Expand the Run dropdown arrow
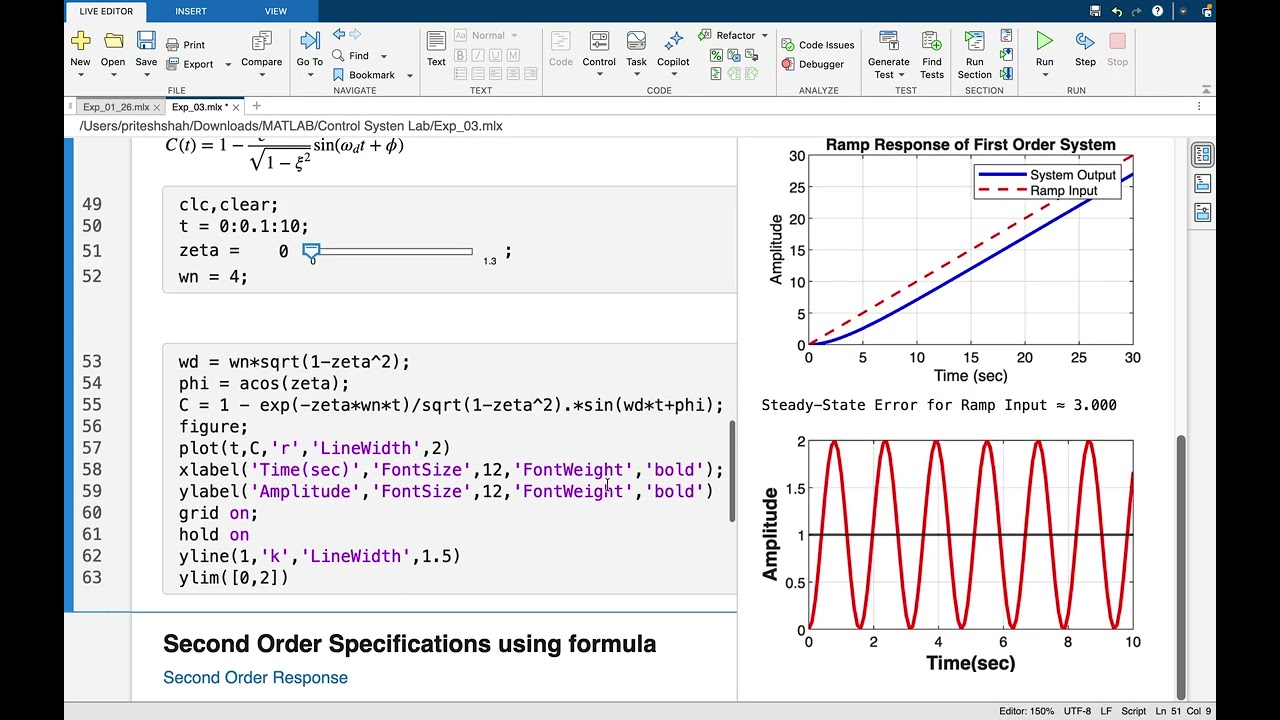1280x720 pixels. (x=1044, y=75)
